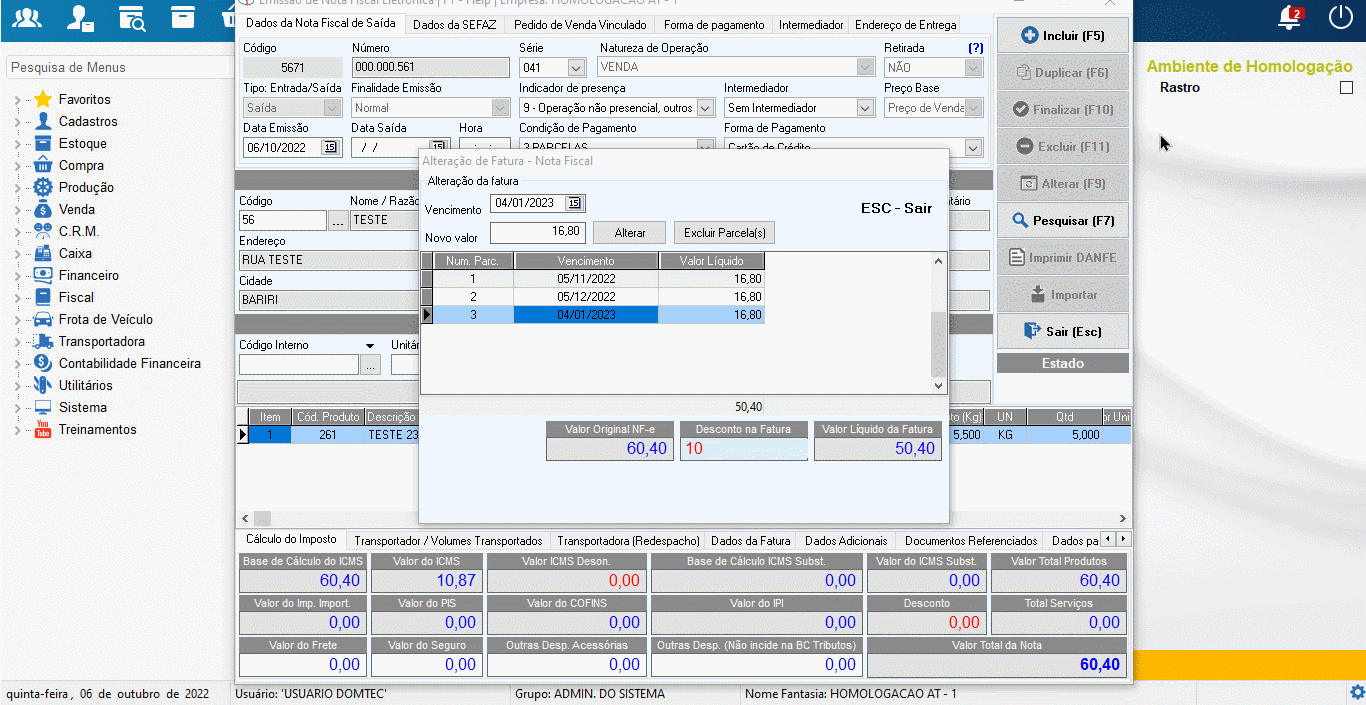Open the Forma de pagamento tab

(x=714, y=25)
